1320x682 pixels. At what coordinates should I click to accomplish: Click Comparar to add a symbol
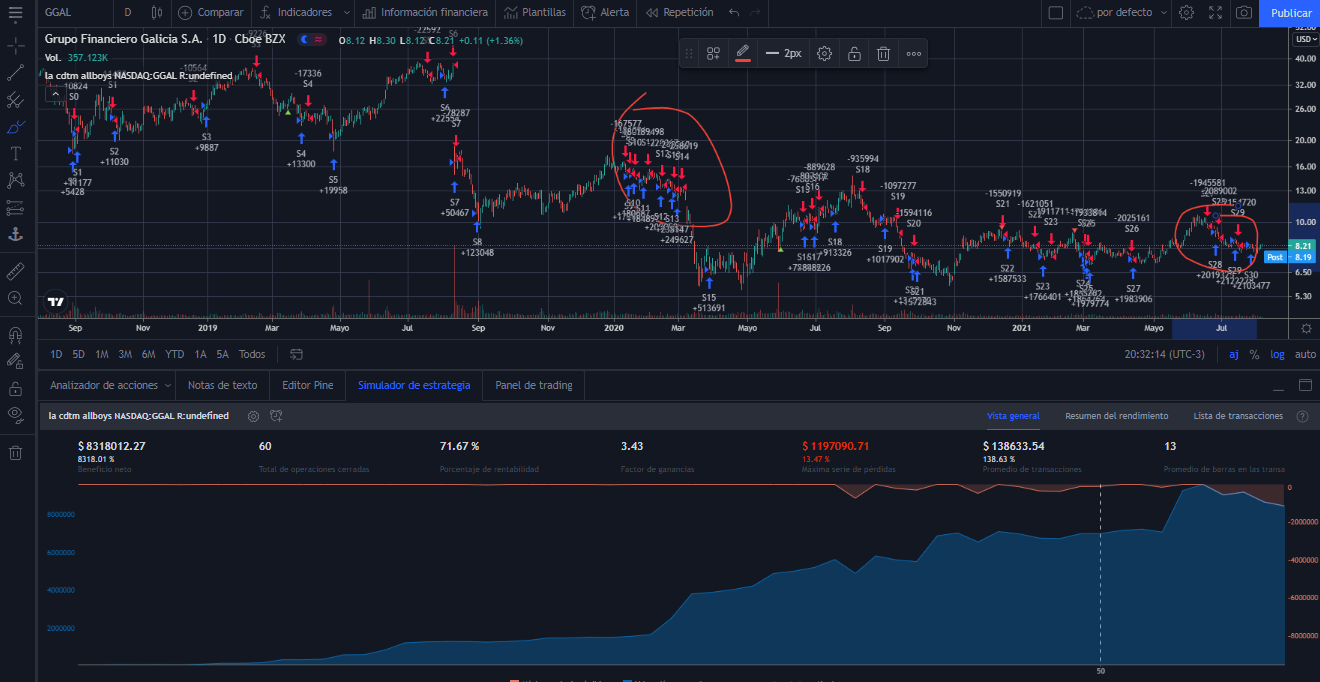211,12
